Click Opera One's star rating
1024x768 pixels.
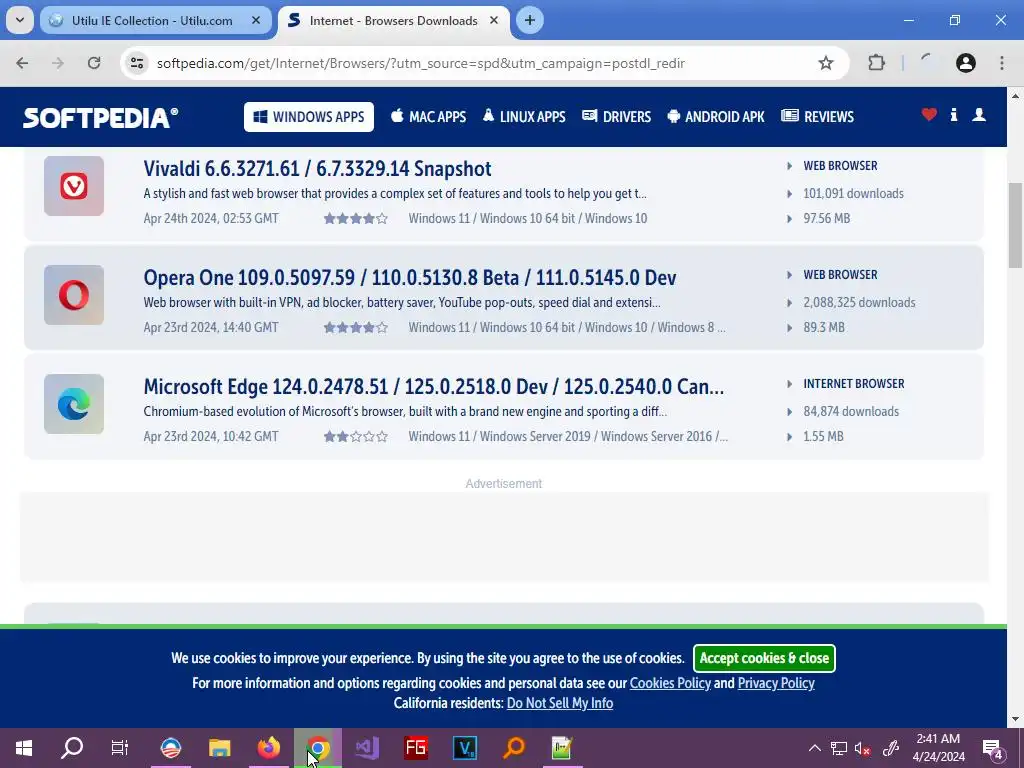tap(355, 328)
